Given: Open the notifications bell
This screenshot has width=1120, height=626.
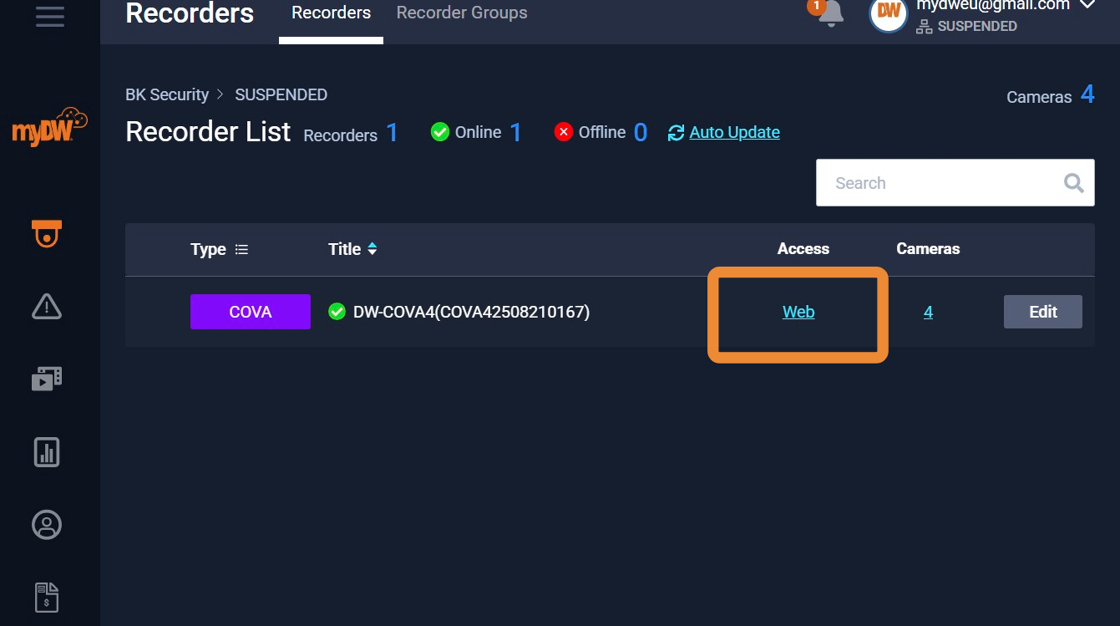Looking at the screenshot, I should 829,13.
